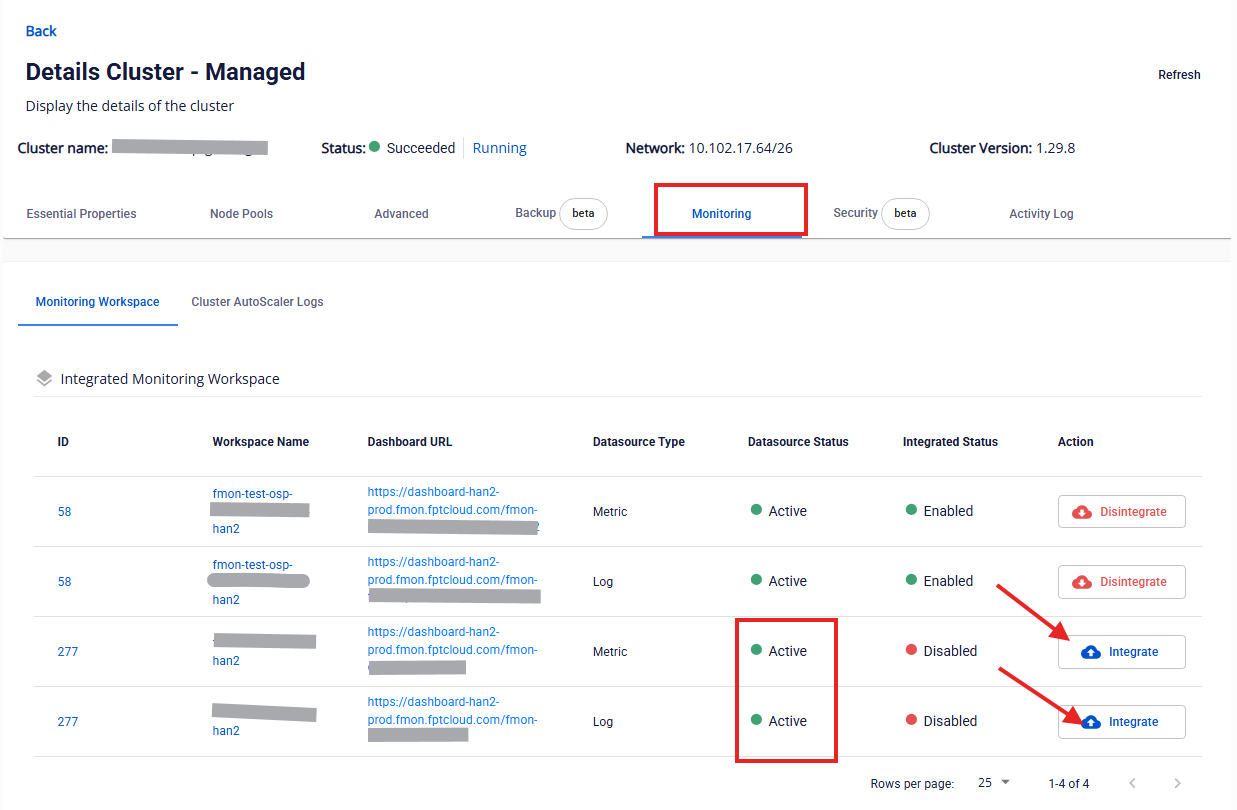Viewport: 1237px width, 810px height.
Task: Click the Disintegrate cloud icon in second row
Action: pos(1081,582)
